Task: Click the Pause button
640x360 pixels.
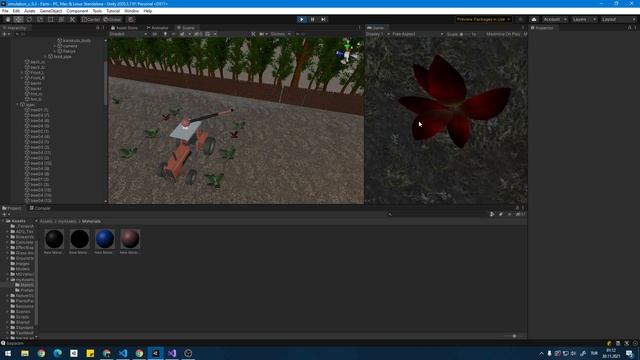Action: [313, 19]
